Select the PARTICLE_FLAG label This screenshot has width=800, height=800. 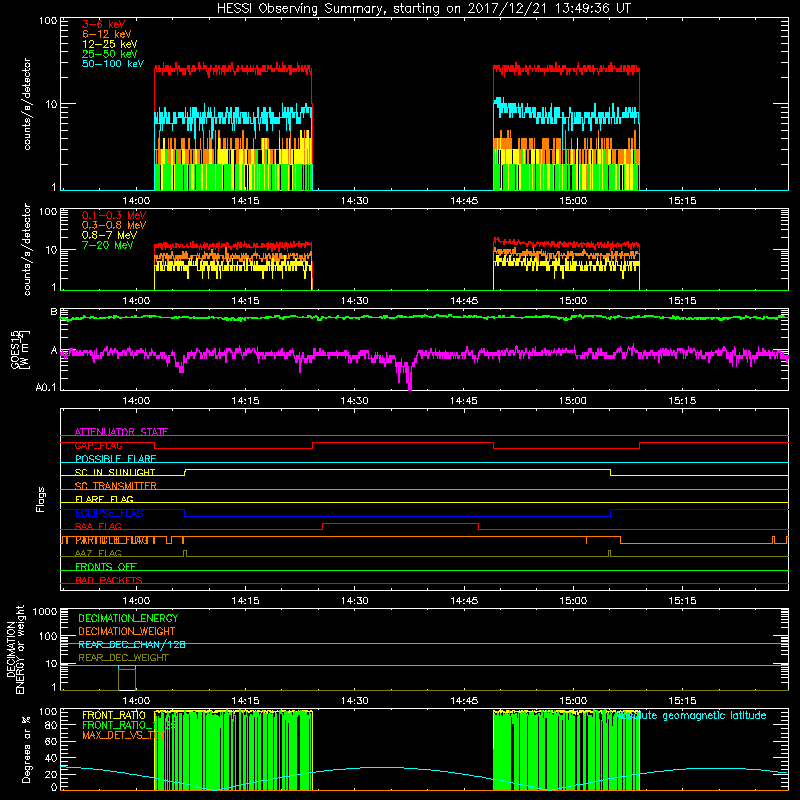pos(112,540)
